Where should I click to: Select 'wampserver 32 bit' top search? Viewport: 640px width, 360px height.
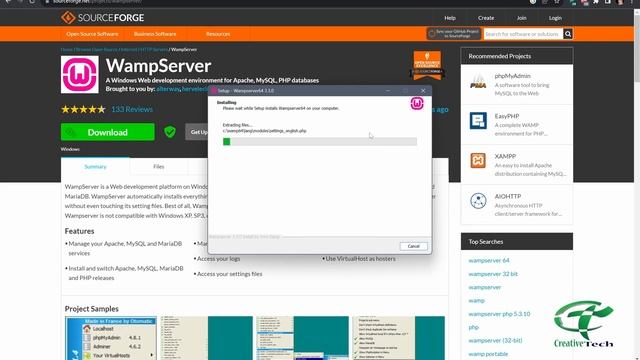(x=493, y=274)
